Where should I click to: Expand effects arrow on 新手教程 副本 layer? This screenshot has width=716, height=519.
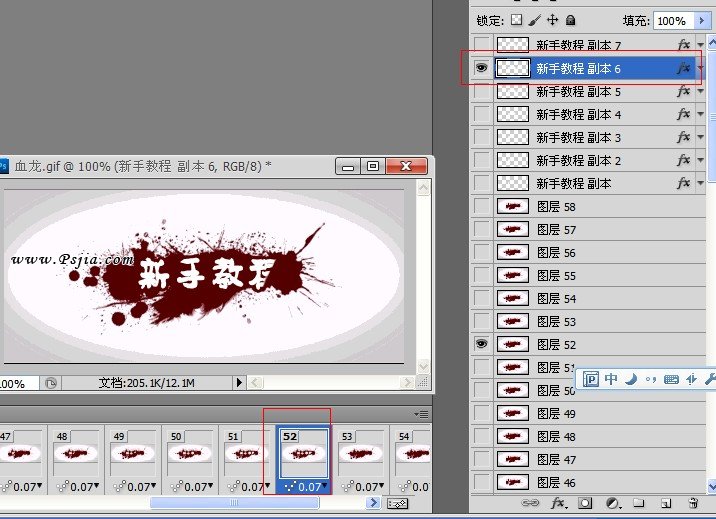pos(700,183)
